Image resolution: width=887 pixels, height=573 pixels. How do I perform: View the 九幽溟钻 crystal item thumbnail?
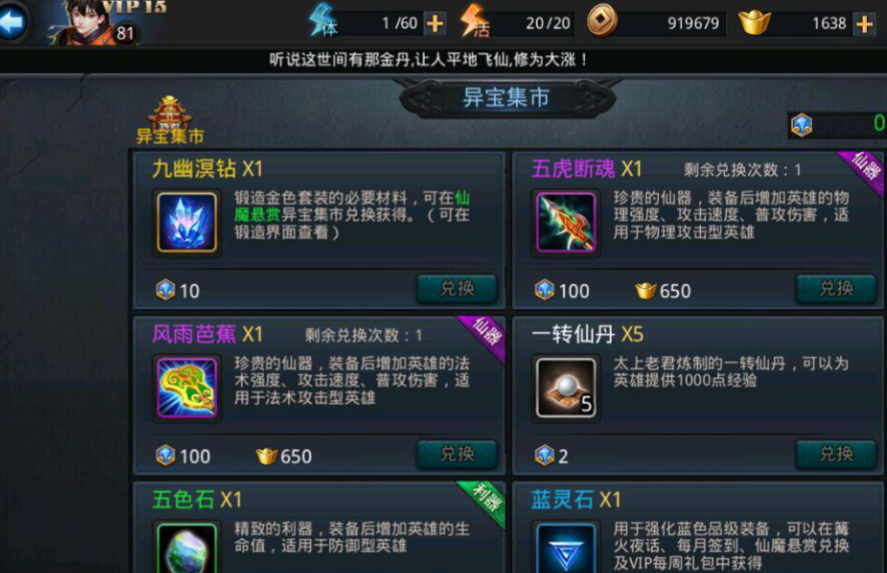(187, 222)
